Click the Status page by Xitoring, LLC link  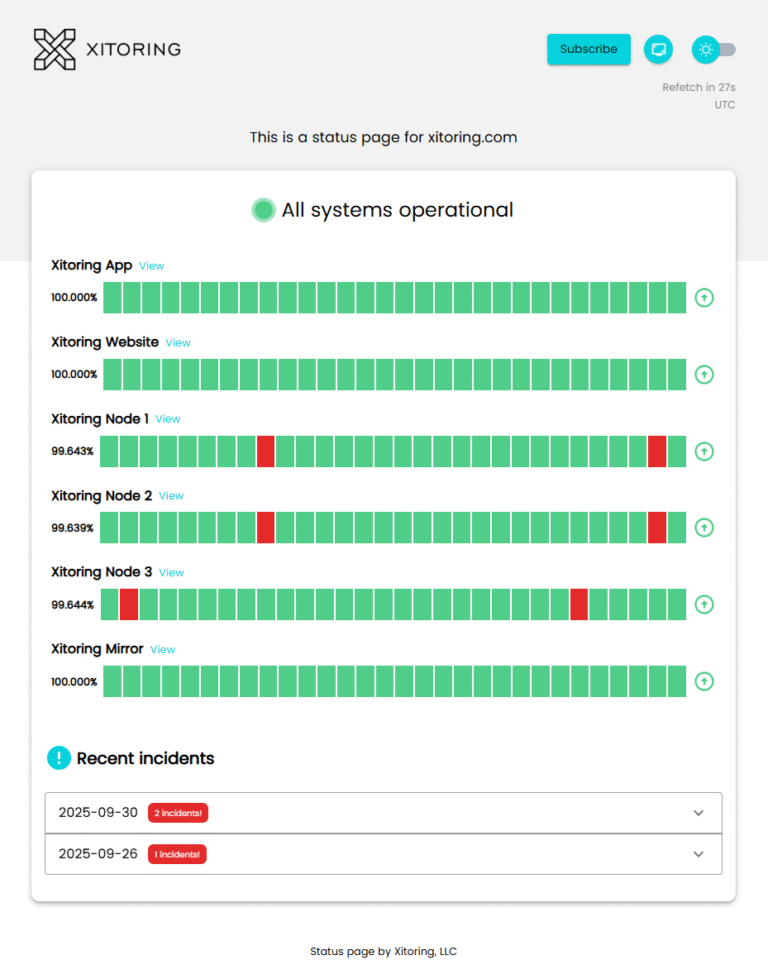pos(383,951)
